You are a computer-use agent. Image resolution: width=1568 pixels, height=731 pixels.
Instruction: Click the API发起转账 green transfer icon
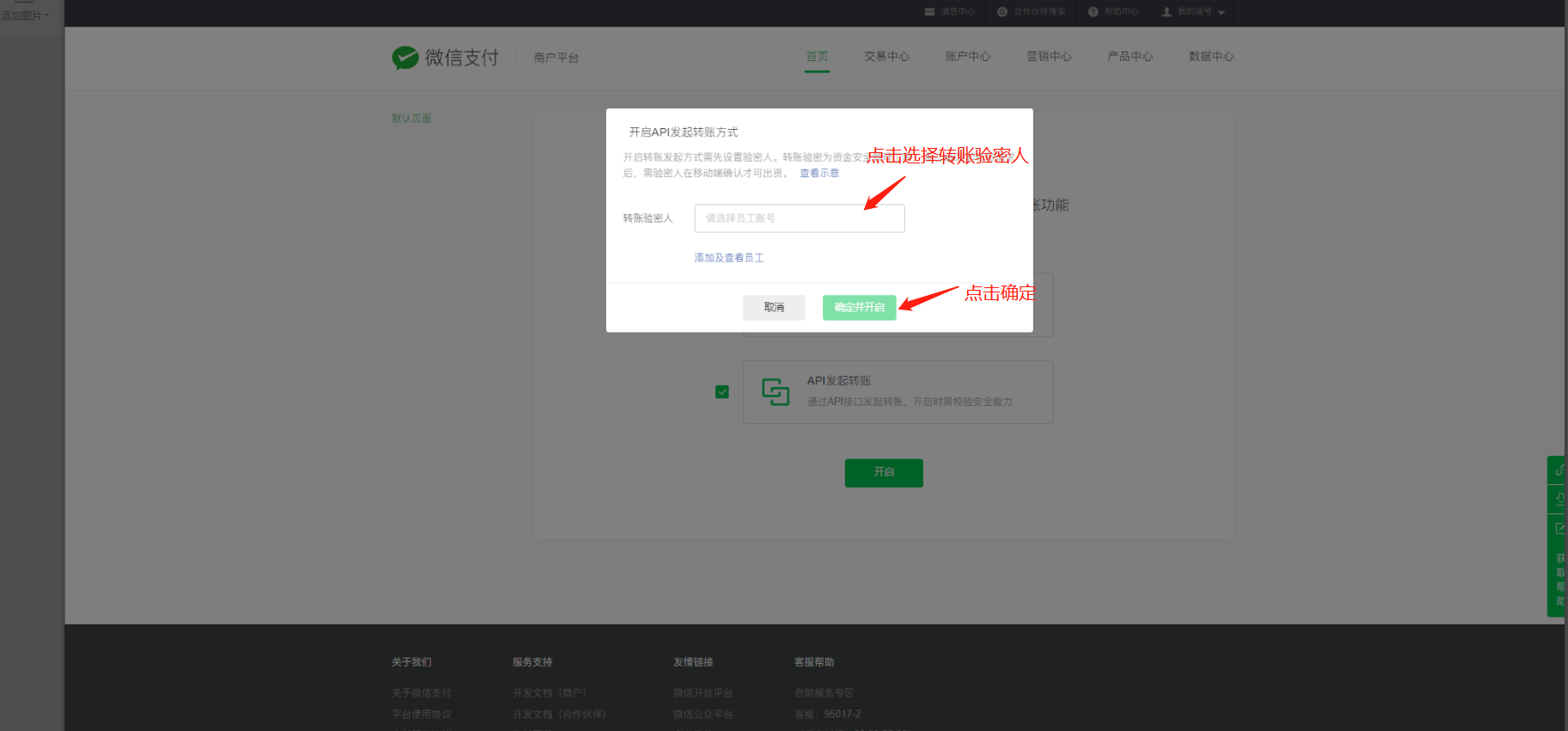(775, 391)
